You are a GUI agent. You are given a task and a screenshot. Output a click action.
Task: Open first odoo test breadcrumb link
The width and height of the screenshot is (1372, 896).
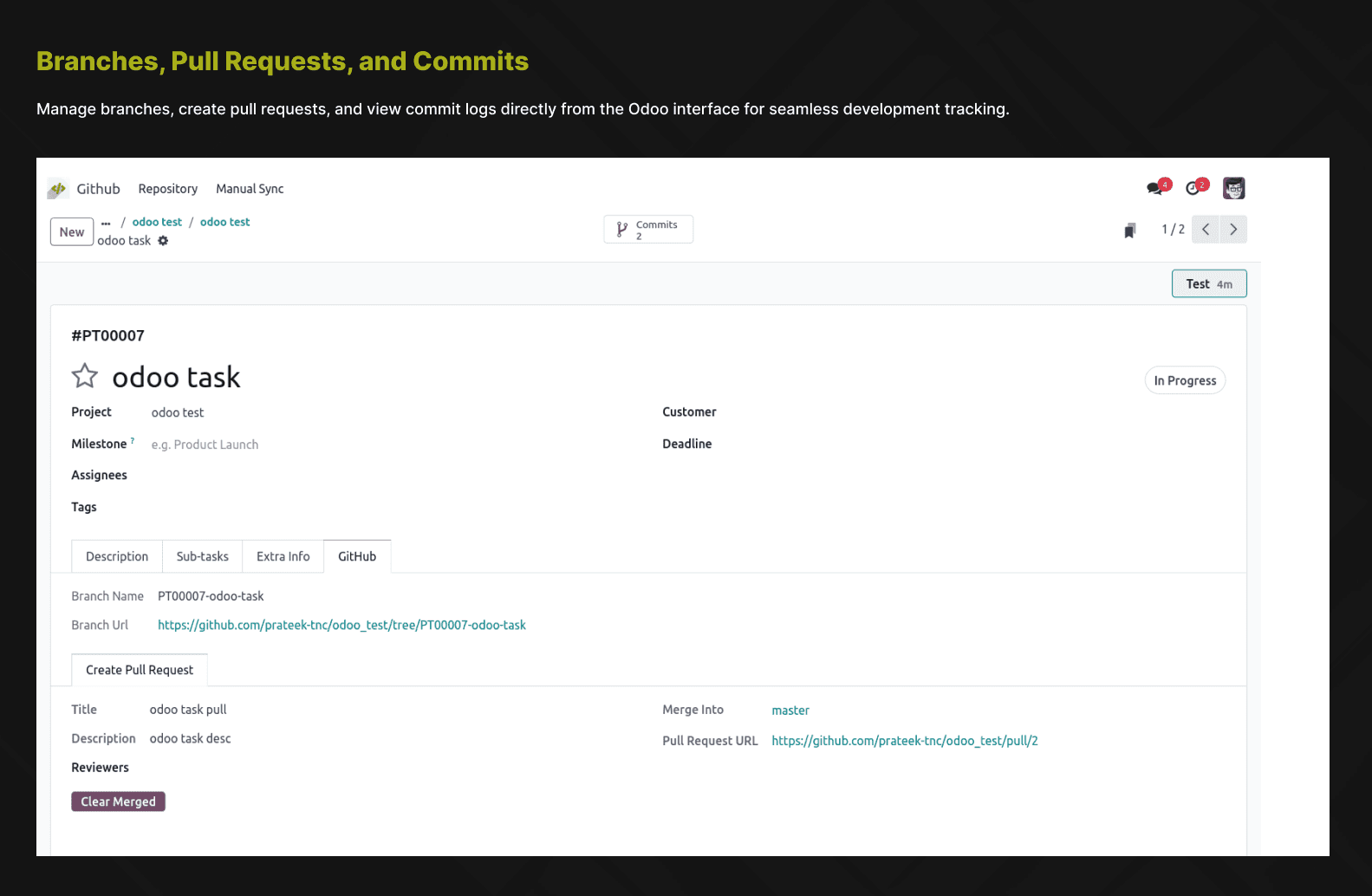tap(157, 222)
